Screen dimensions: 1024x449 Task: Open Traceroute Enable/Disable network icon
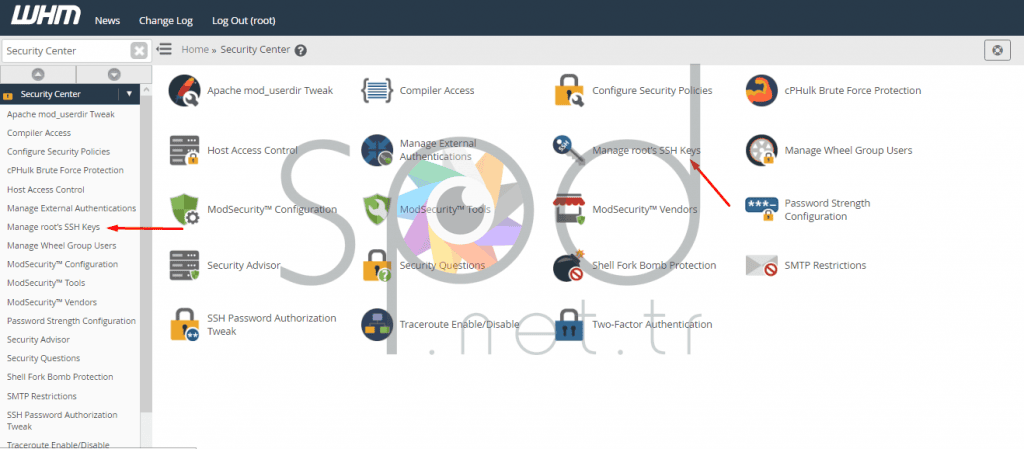tap(377, 324)
